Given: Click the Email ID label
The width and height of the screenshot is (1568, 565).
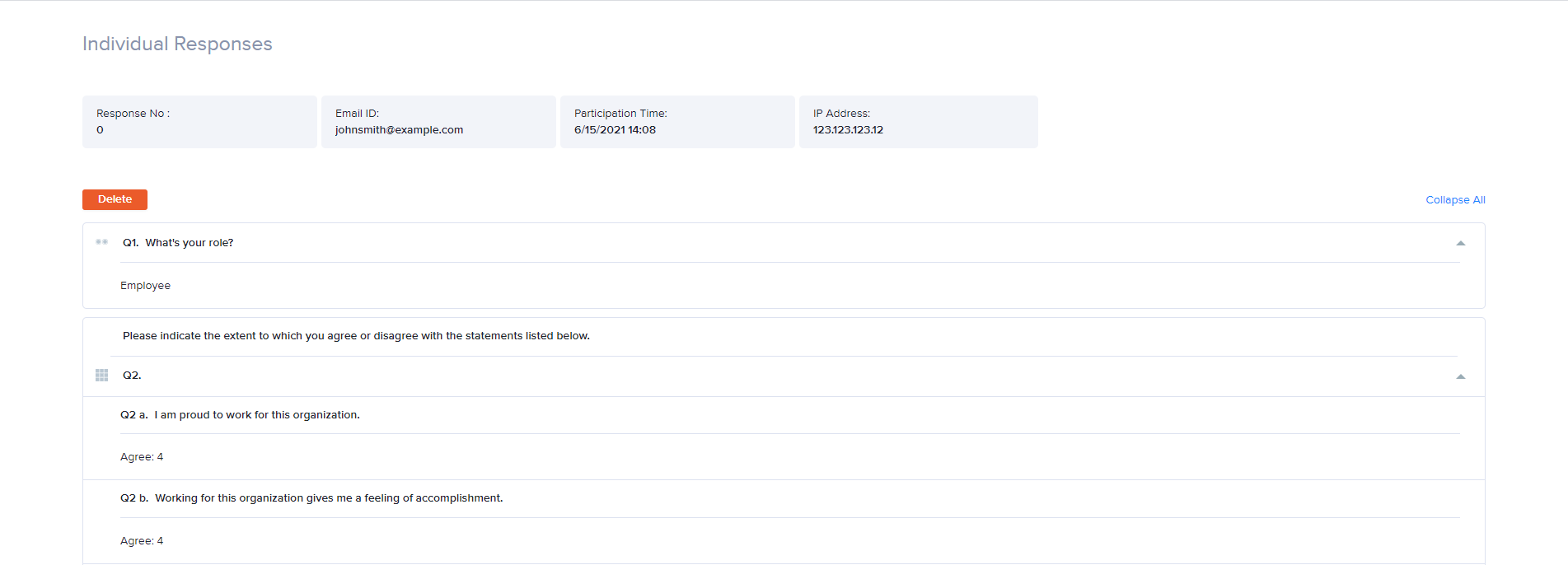Looking at the screenshot, I should pos(357,114).
